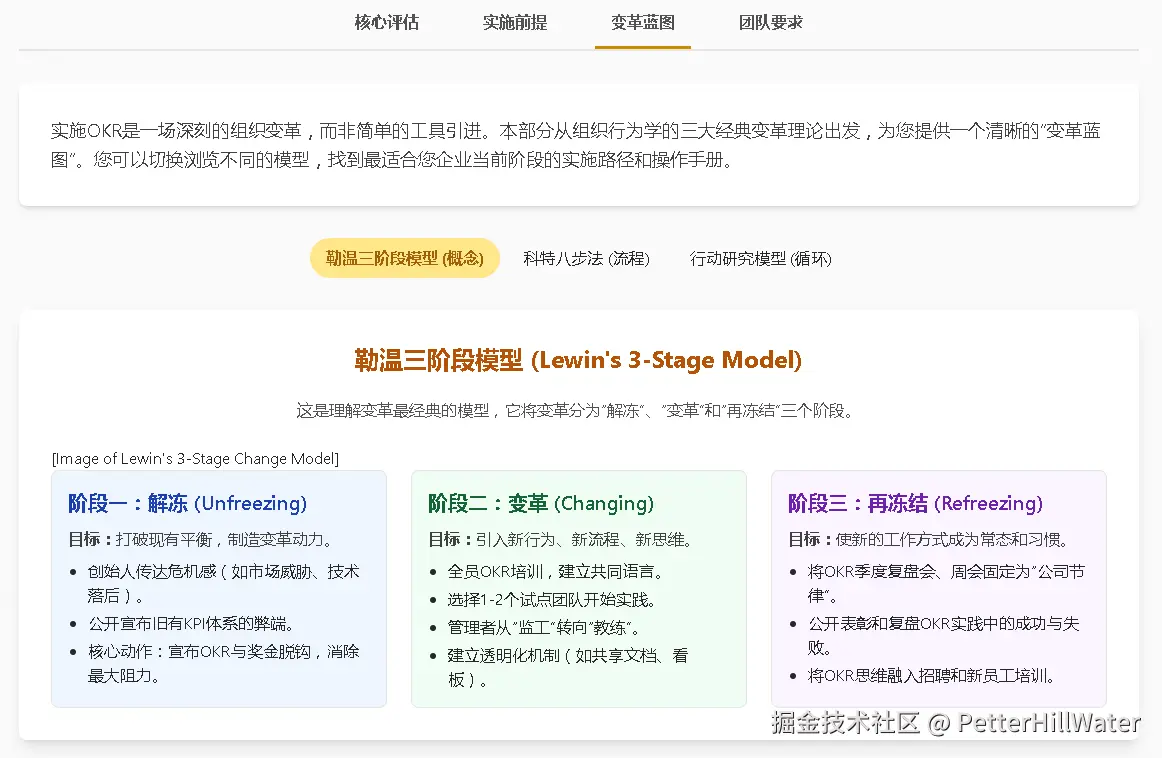Click the 阶段一：解冻 (Unfreezing) card title

(187, 503)
